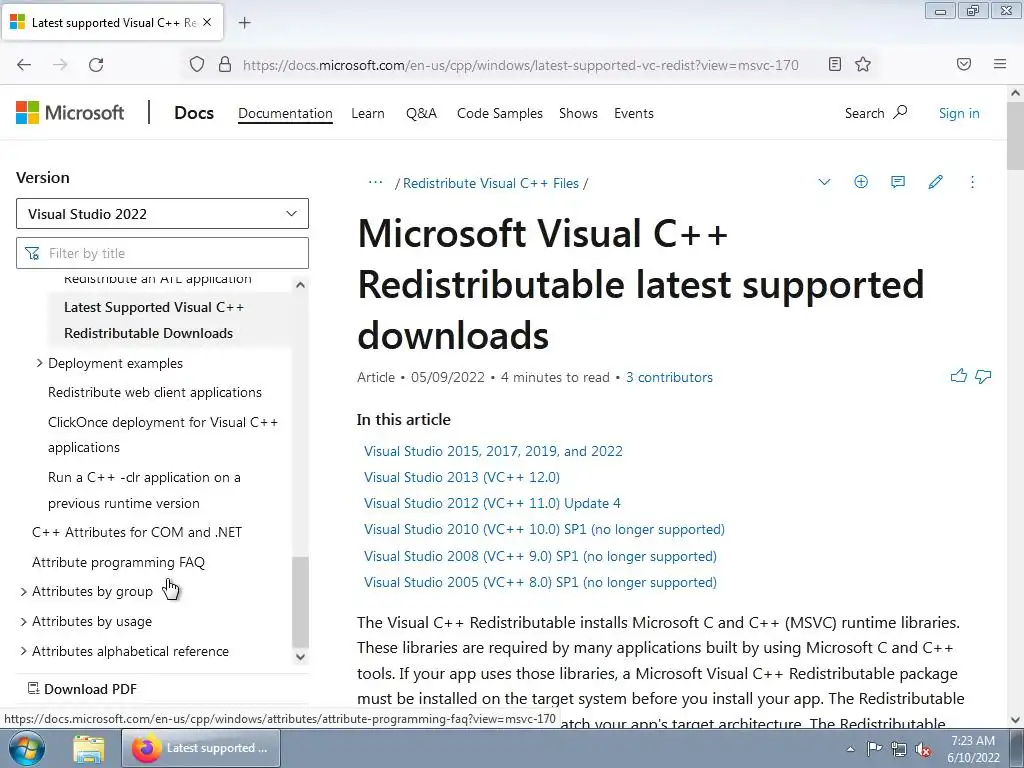Open the Events nav item

coord(633,113)
